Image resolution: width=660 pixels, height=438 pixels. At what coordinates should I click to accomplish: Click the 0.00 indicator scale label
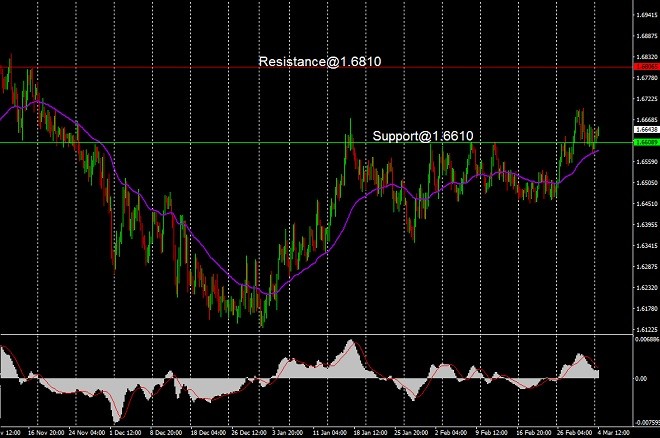(x=641, y=379)
